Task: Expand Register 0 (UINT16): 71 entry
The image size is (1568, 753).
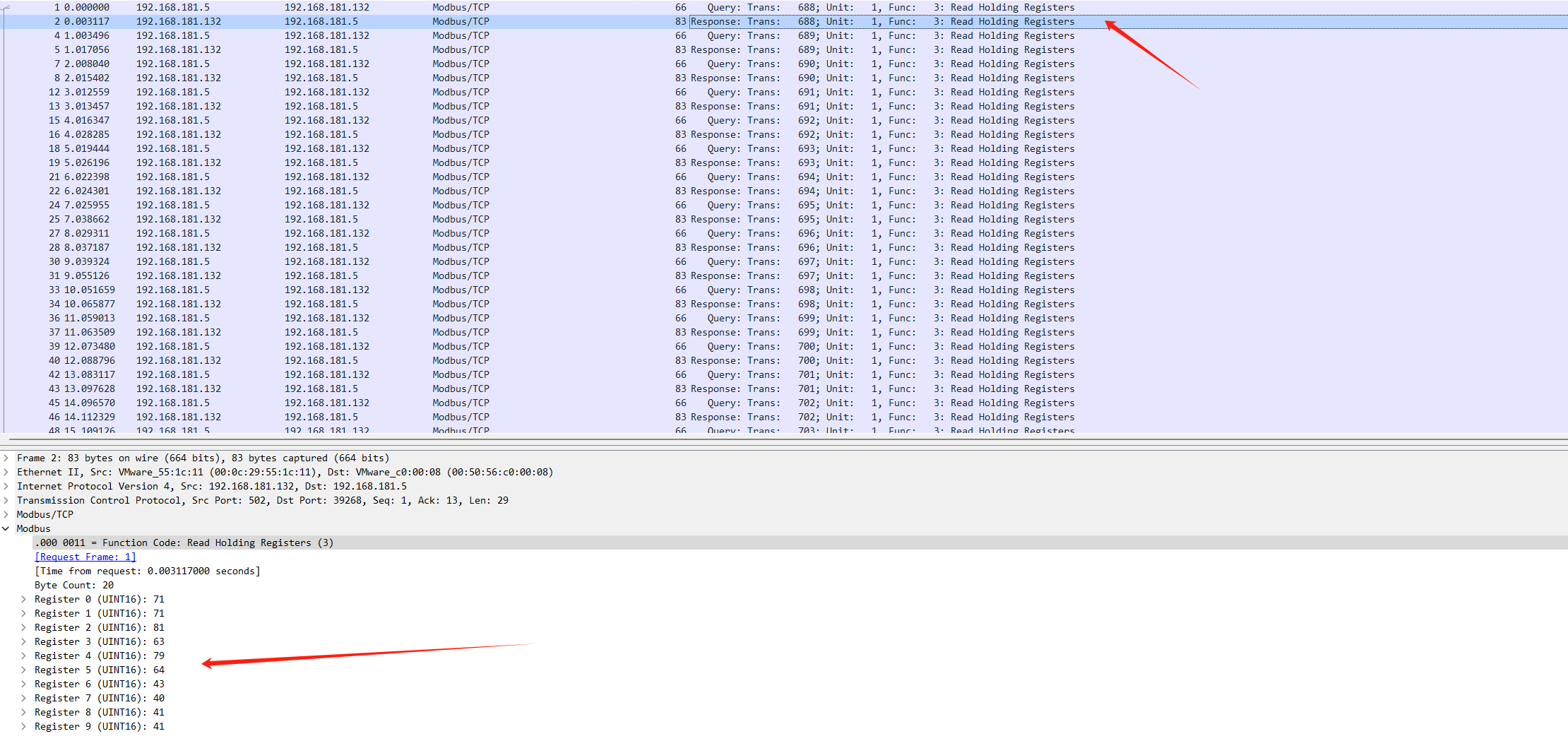Action: coord(24,600)
